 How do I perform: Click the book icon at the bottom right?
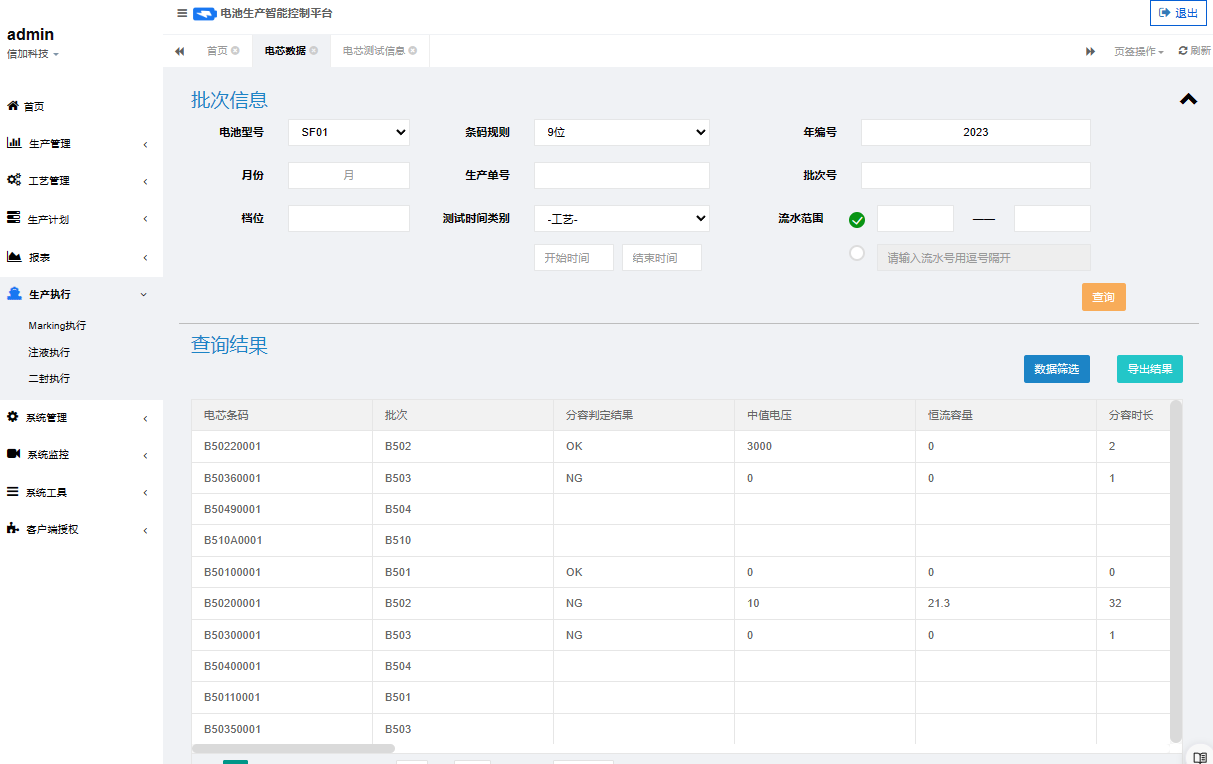pos(1200,757)
